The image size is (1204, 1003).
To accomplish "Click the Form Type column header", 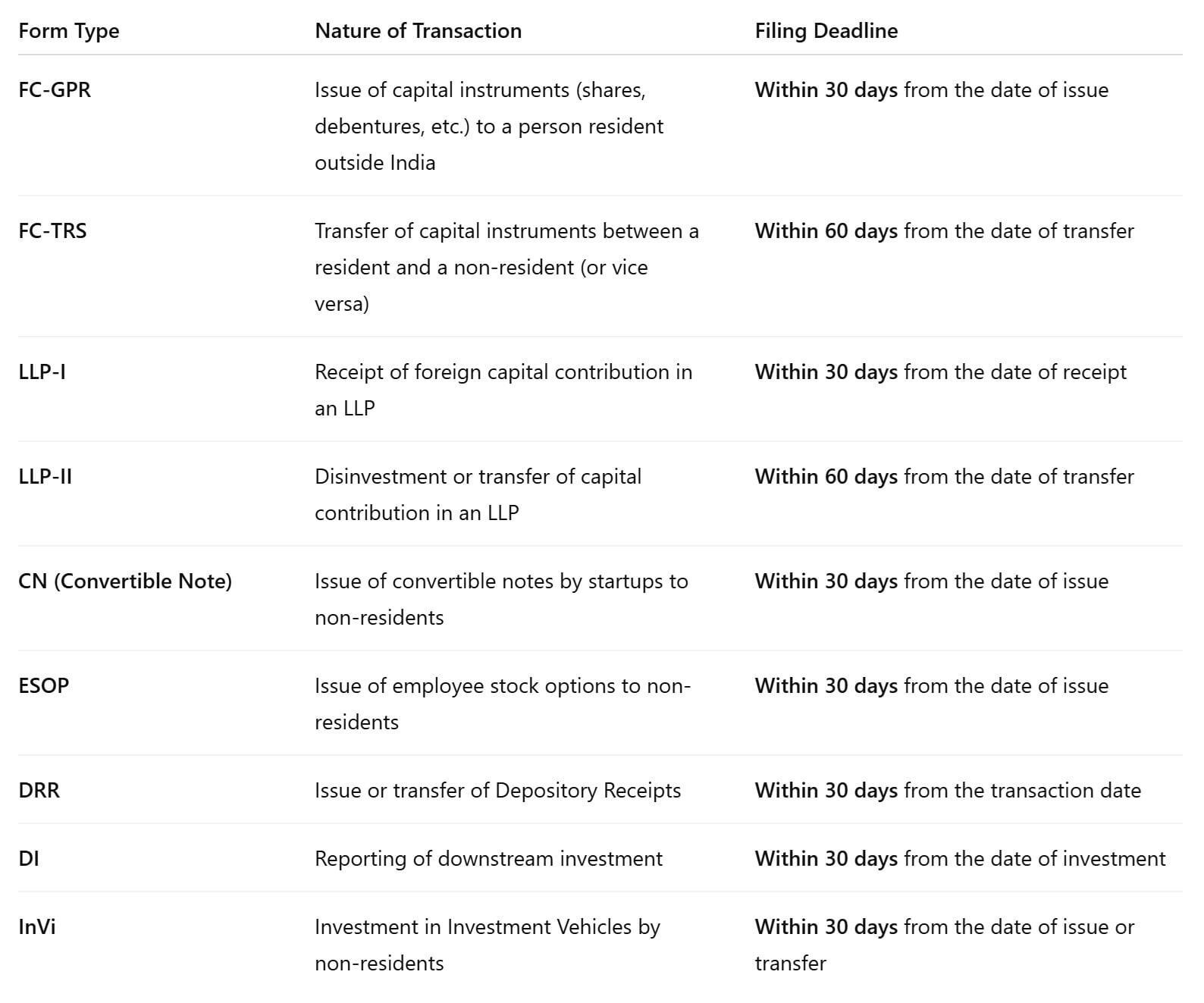I will point(69,31).
